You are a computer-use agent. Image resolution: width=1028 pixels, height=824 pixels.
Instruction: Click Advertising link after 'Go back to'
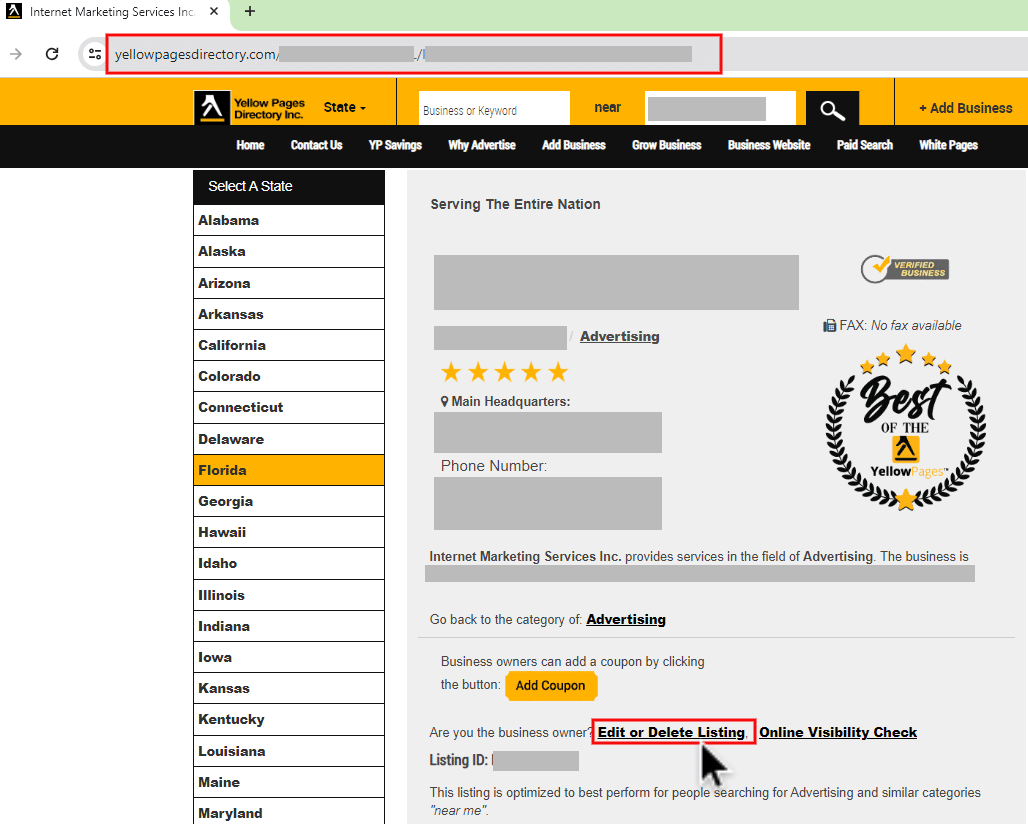[625, 619]
